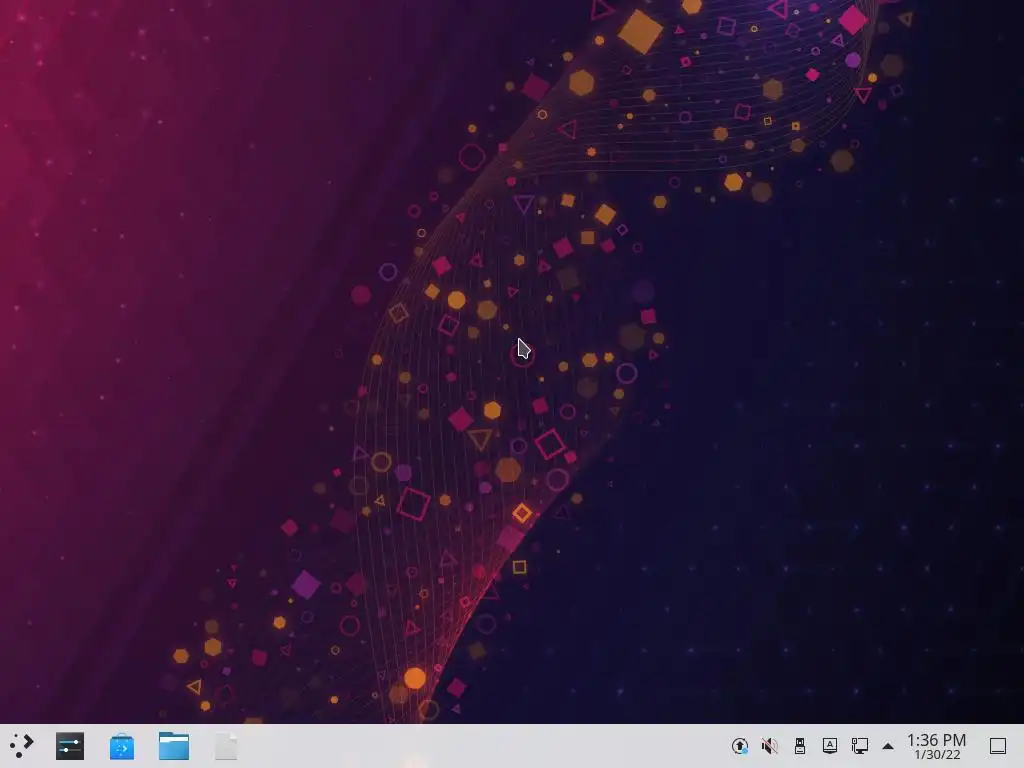The image size is (1024, 768).
Task: Open the blank document taskbar icon
Action: click(226, 746)
